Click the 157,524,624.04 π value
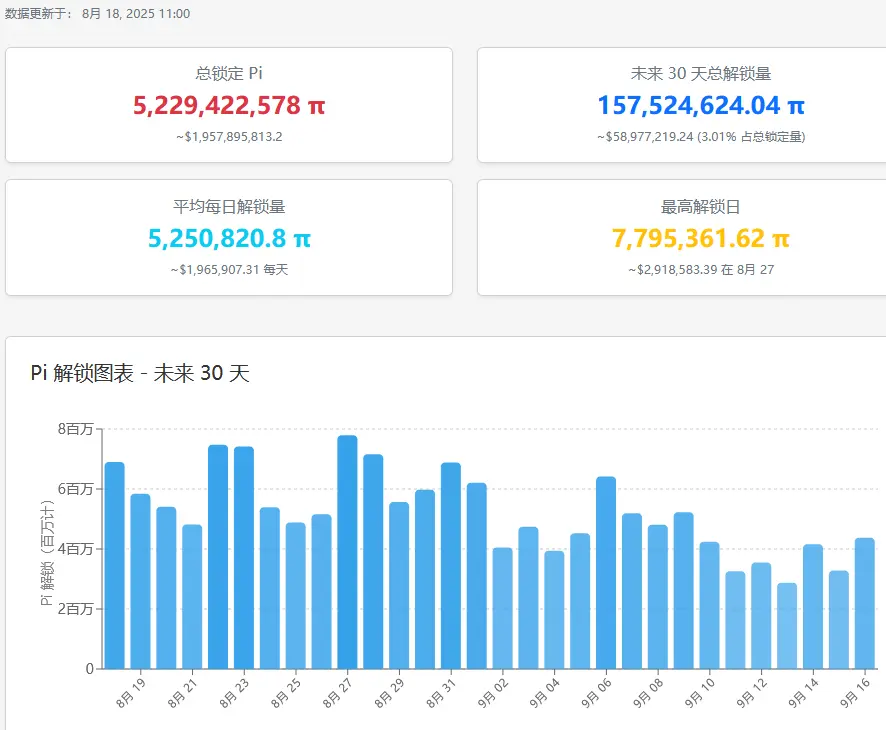 coord(701,106)
